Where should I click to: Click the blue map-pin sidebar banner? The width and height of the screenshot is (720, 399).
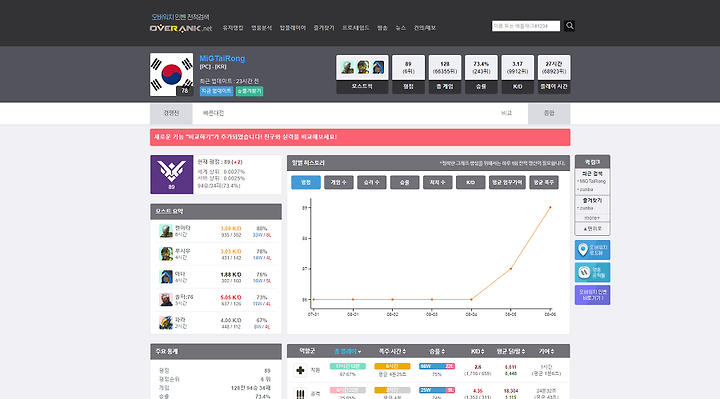[592, 250]
